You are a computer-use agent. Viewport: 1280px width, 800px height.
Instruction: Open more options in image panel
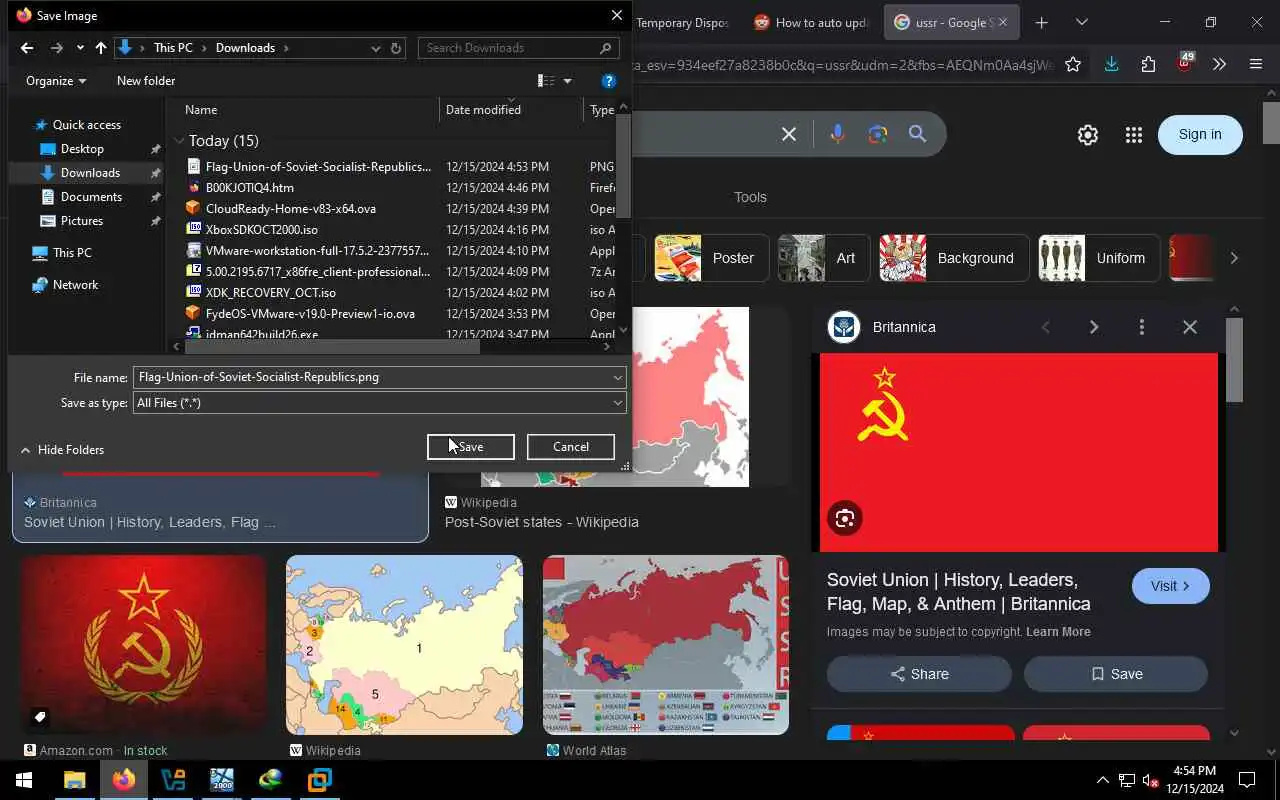[1141, 327]
